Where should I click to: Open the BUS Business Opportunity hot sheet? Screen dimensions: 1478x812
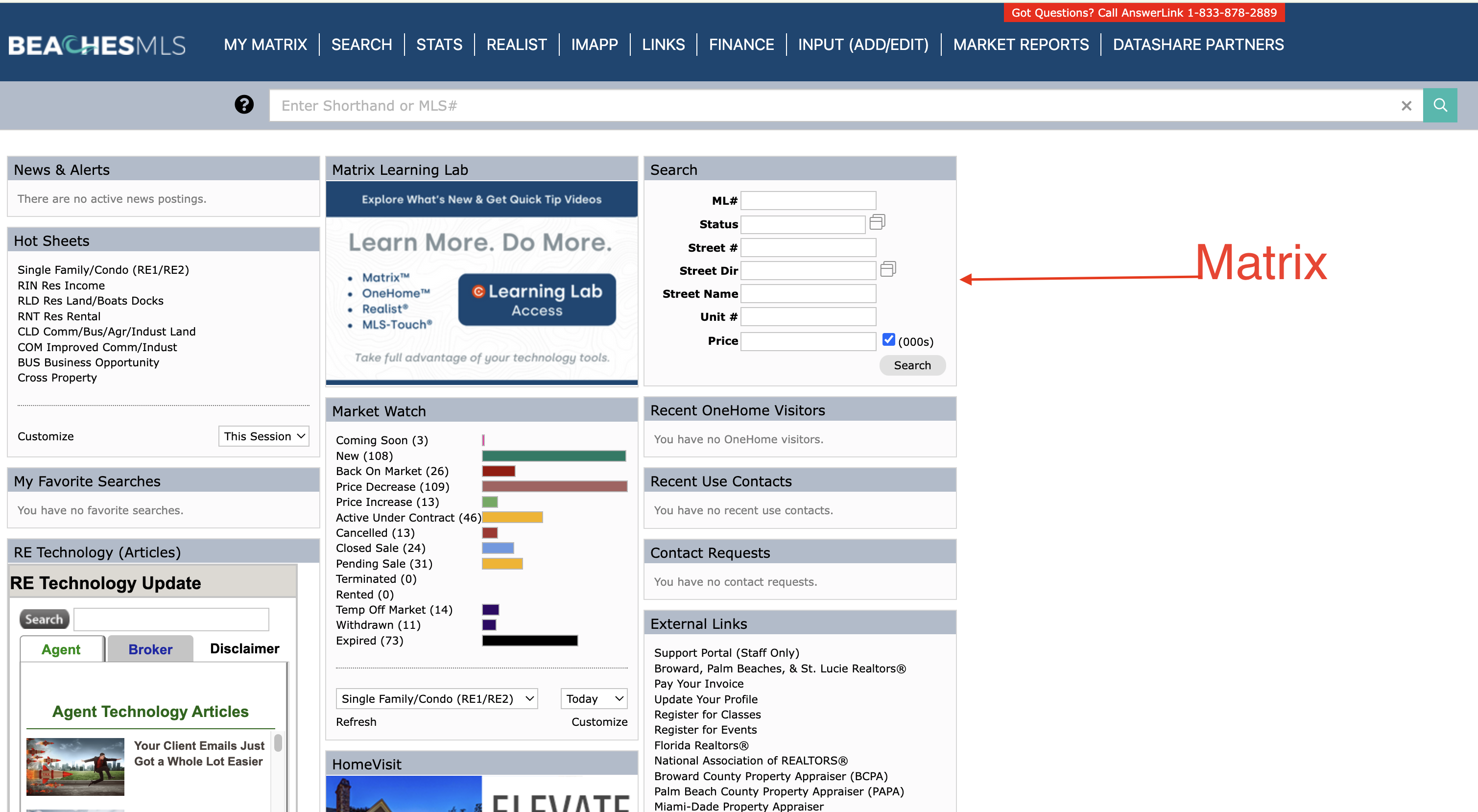(88, 362)
